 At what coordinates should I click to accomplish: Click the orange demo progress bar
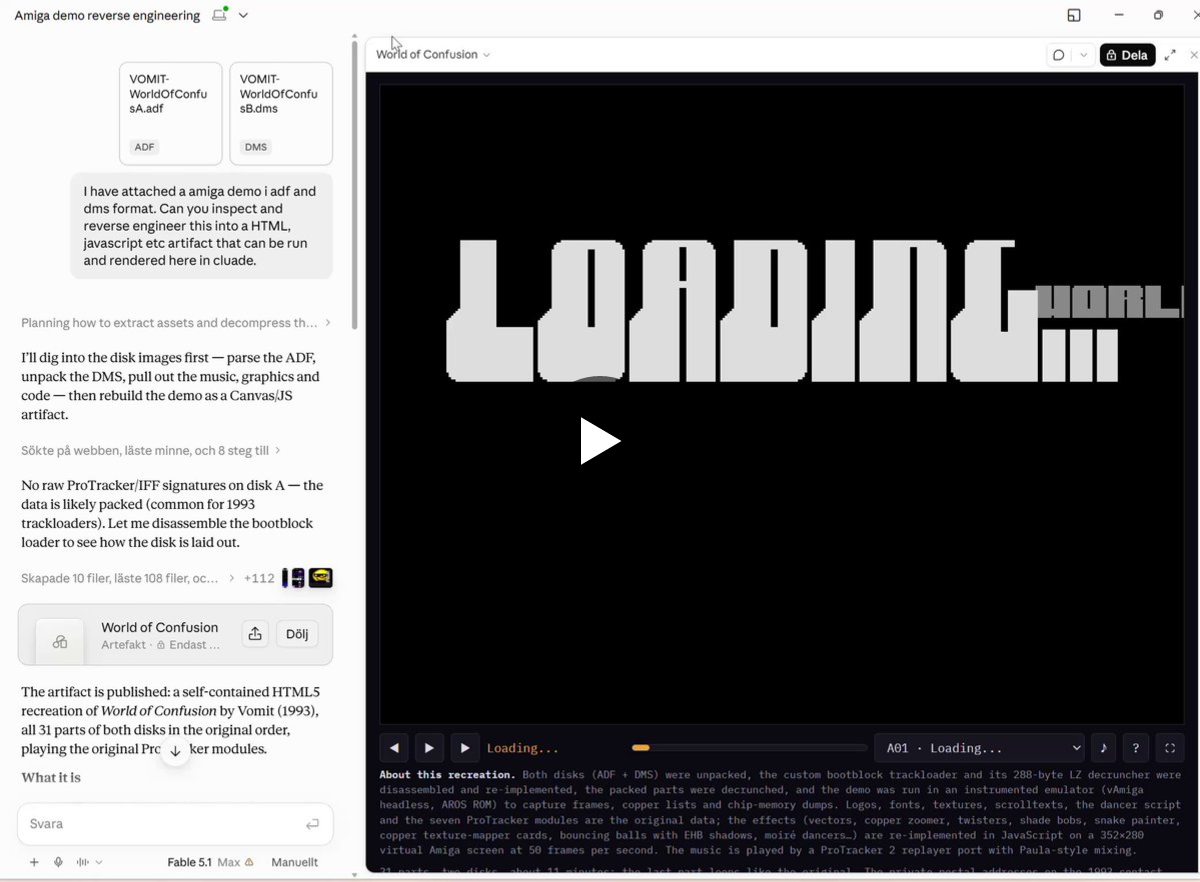coord(749,747)
